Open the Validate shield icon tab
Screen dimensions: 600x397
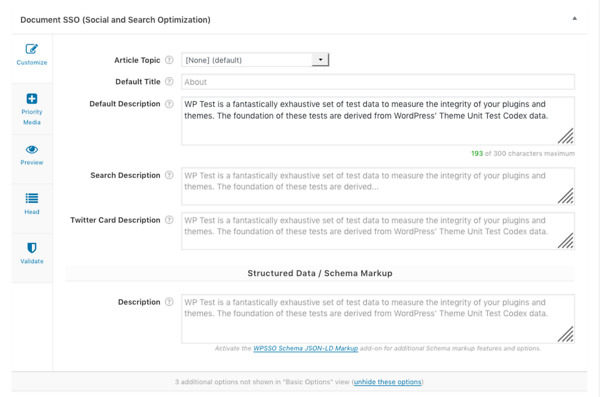pos(32,248)
